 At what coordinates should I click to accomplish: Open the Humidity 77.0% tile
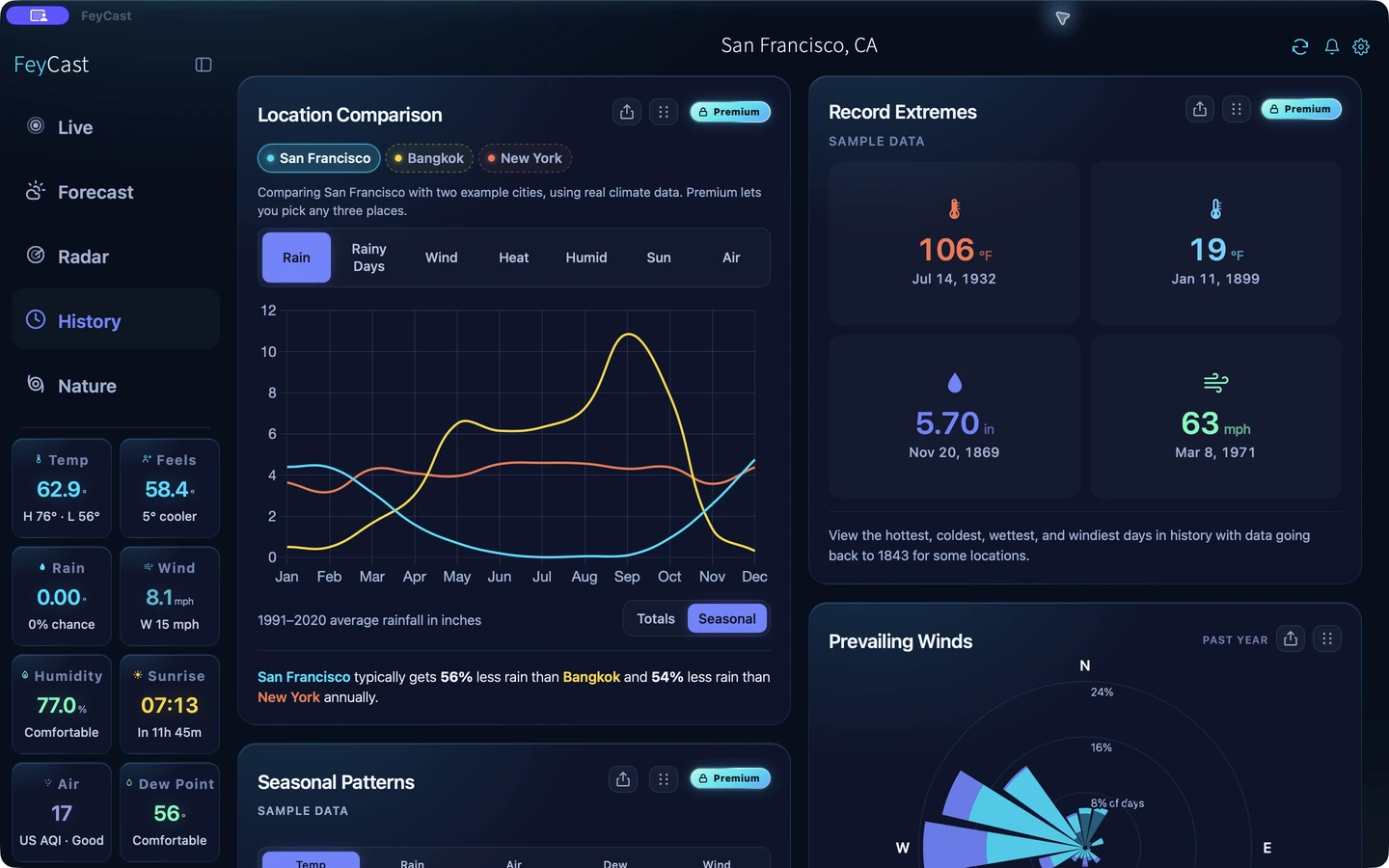coord(62,704)
